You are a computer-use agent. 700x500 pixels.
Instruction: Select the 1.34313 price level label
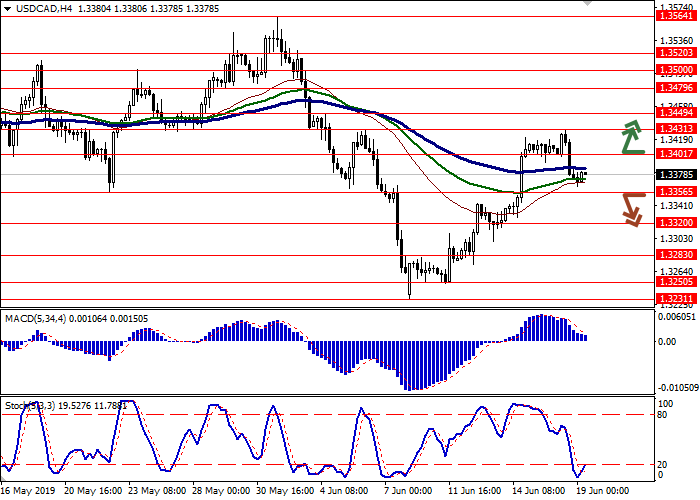[x=671, y=129]
